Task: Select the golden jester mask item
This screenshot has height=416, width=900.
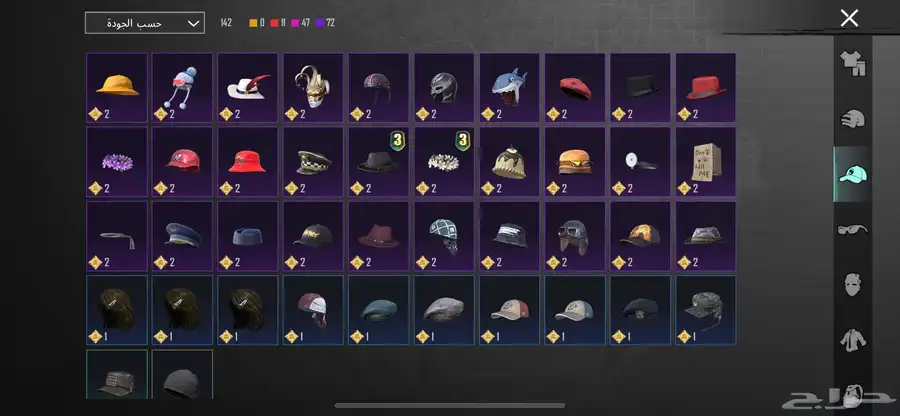Action: (x=313, y=88)
